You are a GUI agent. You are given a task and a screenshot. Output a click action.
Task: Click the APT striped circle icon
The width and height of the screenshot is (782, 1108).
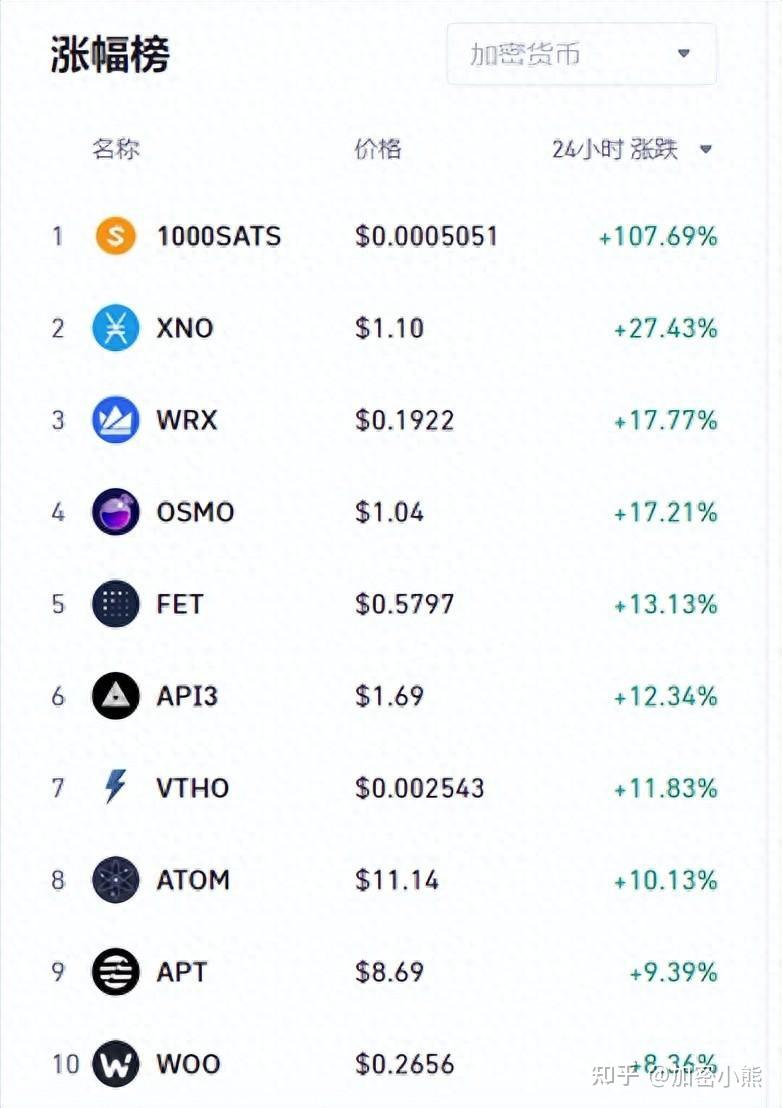(x=115, y=972)
